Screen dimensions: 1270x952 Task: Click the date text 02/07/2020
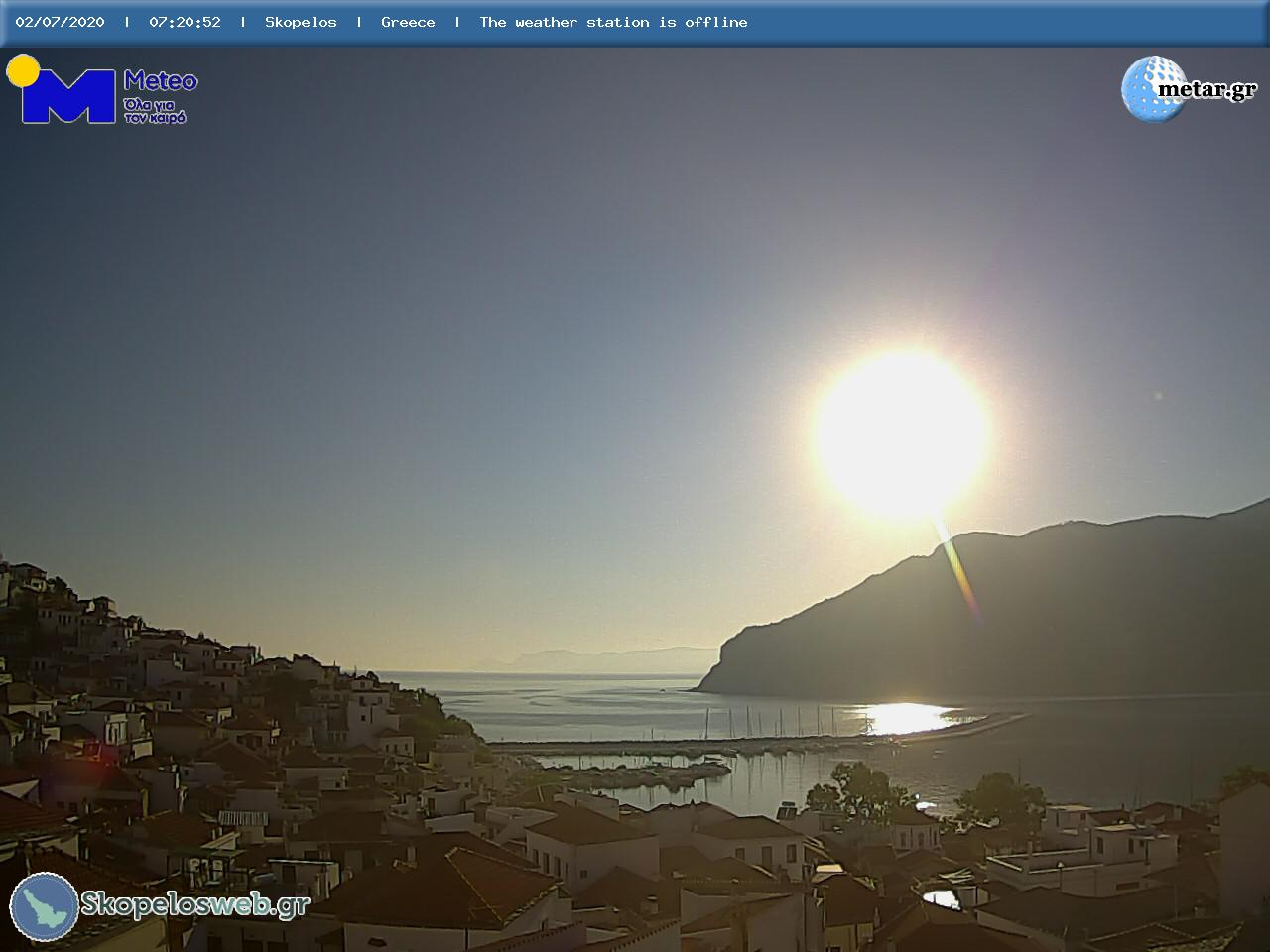pyautogui.click(x=60, y=22)
